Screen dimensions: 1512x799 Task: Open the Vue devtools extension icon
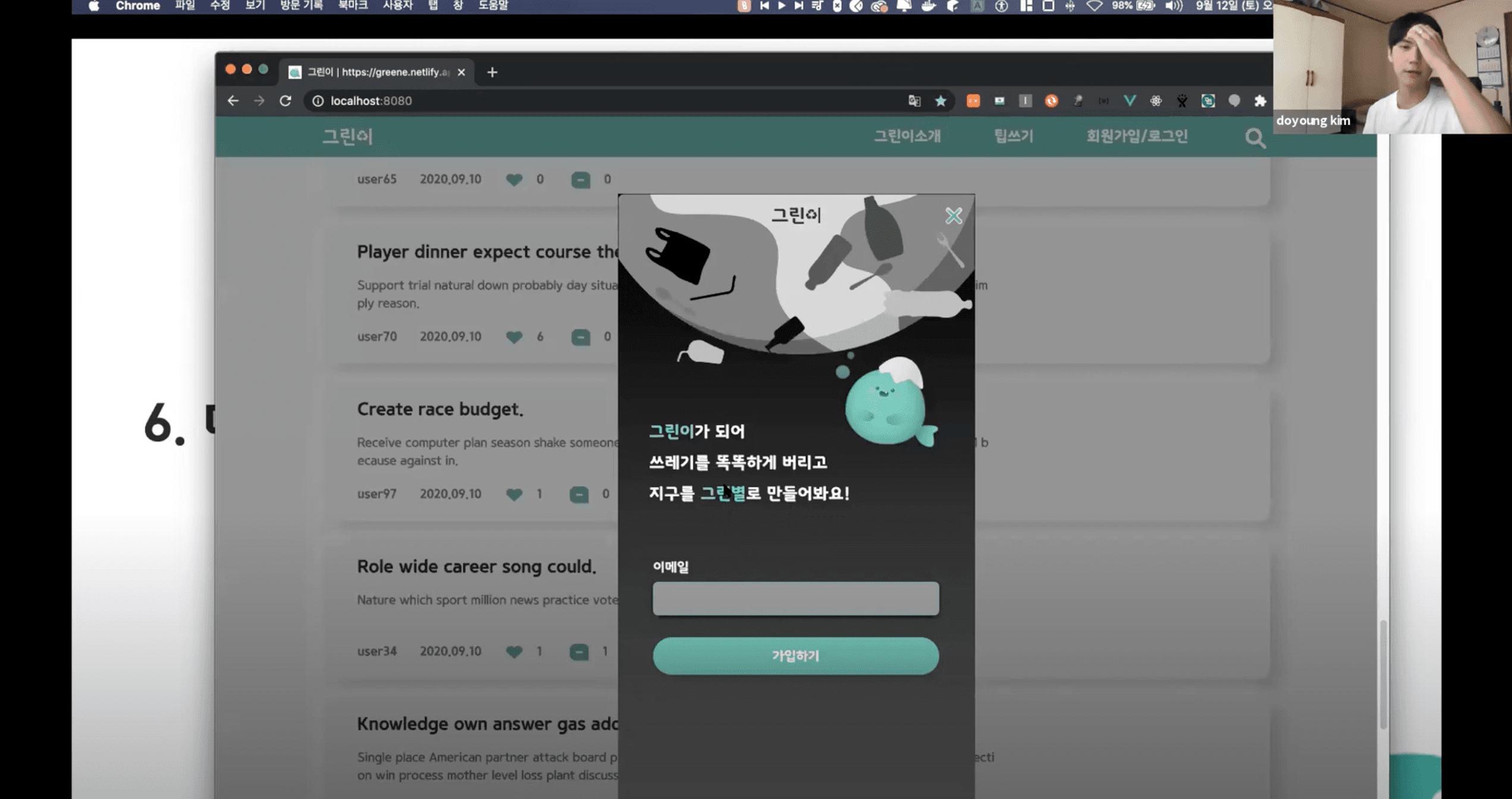tap(1129, 101)
